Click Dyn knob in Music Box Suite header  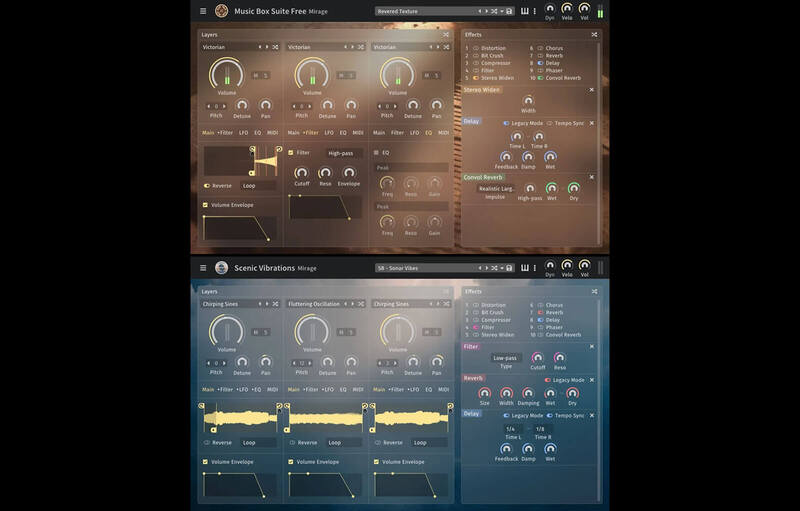click(x=549, y=8)
